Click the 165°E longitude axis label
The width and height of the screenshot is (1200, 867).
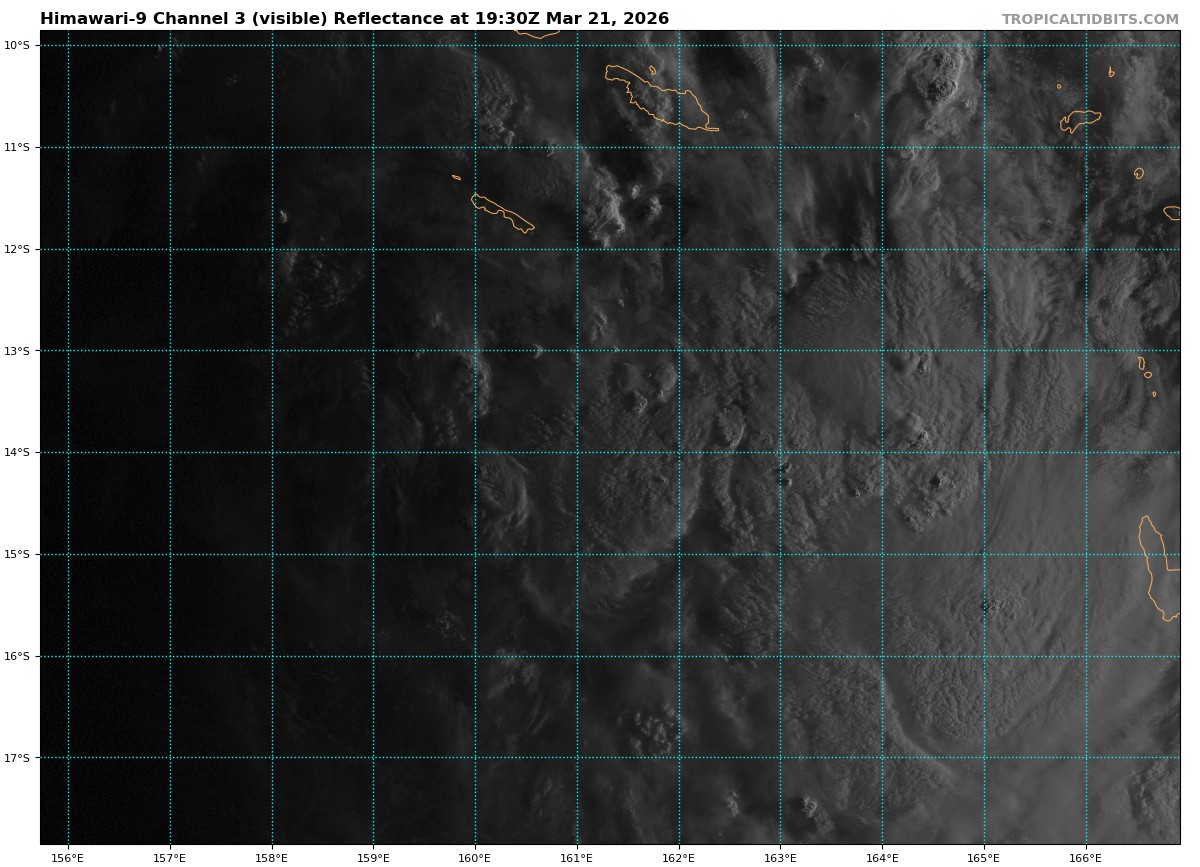click(984, 857)
